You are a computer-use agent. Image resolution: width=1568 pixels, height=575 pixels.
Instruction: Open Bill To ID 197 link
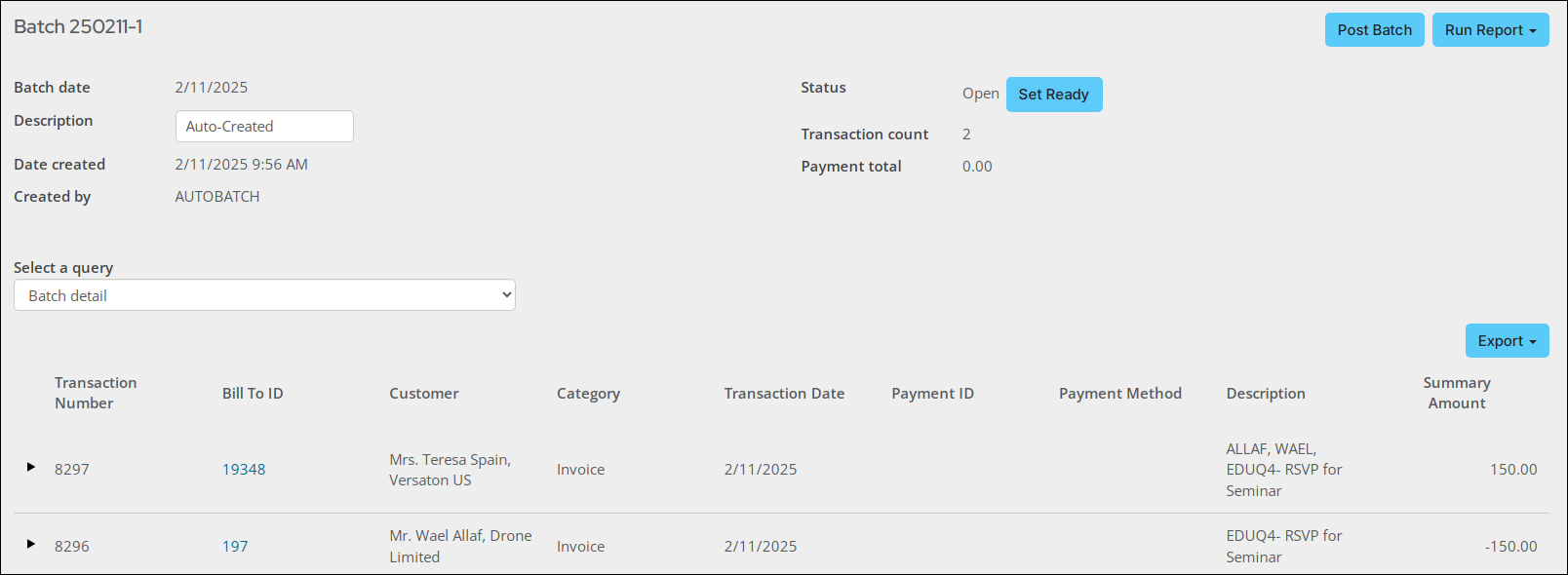235,547
